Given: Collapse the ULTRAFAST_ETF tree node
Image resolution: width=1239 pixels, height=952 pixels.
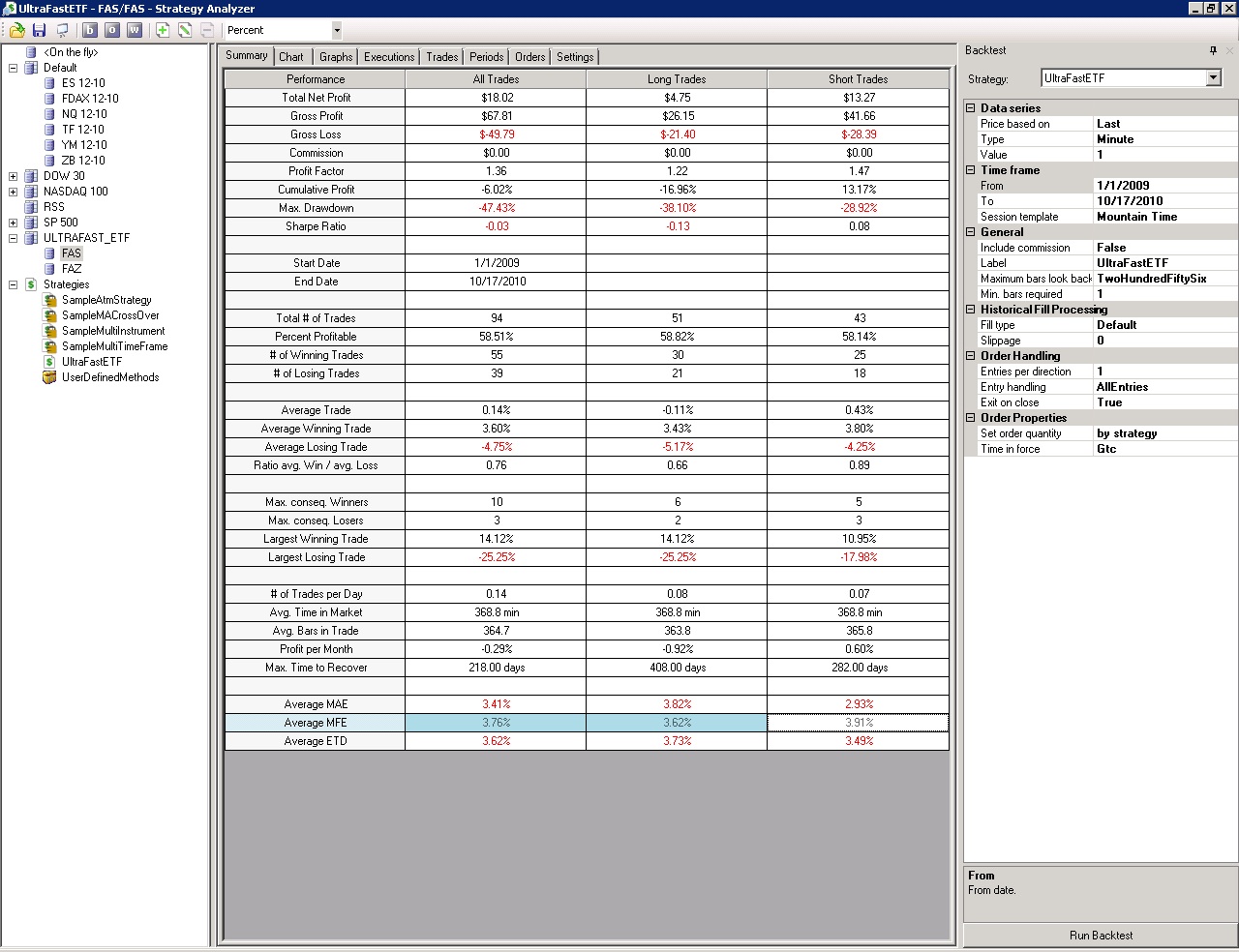Looking at the screenshot, I should coord(13,238).
